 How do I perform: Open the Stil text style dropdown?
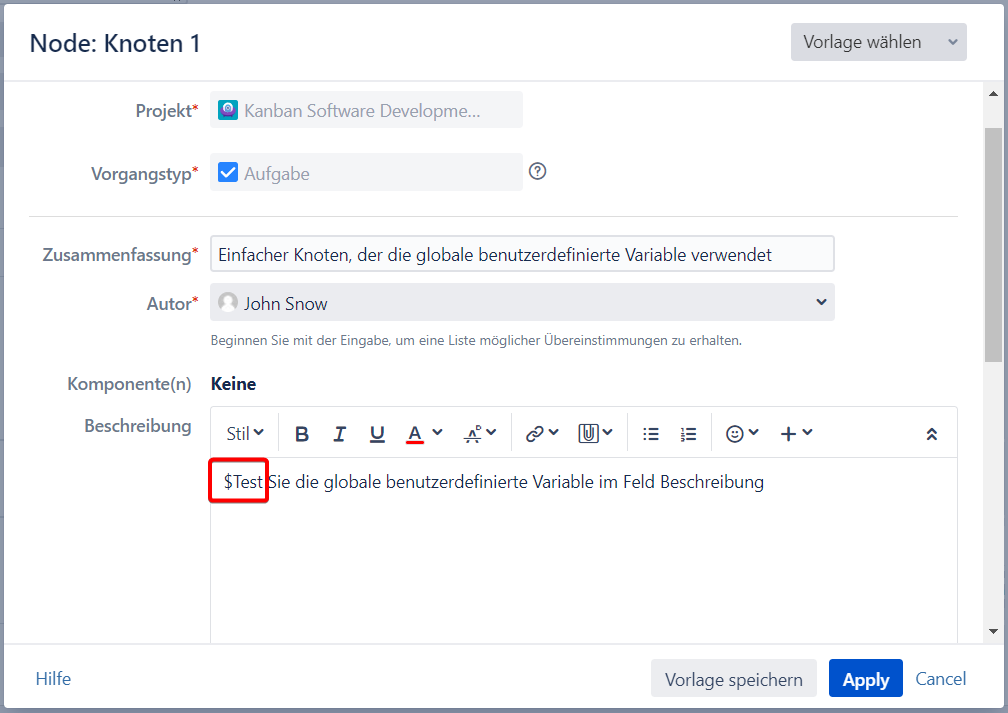coord(245,434)
